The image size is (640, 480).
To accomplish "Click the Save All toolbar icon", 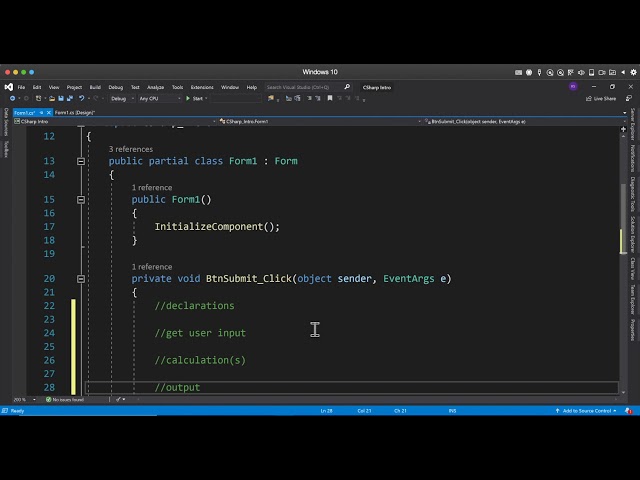I will click(x=70, y=98).
